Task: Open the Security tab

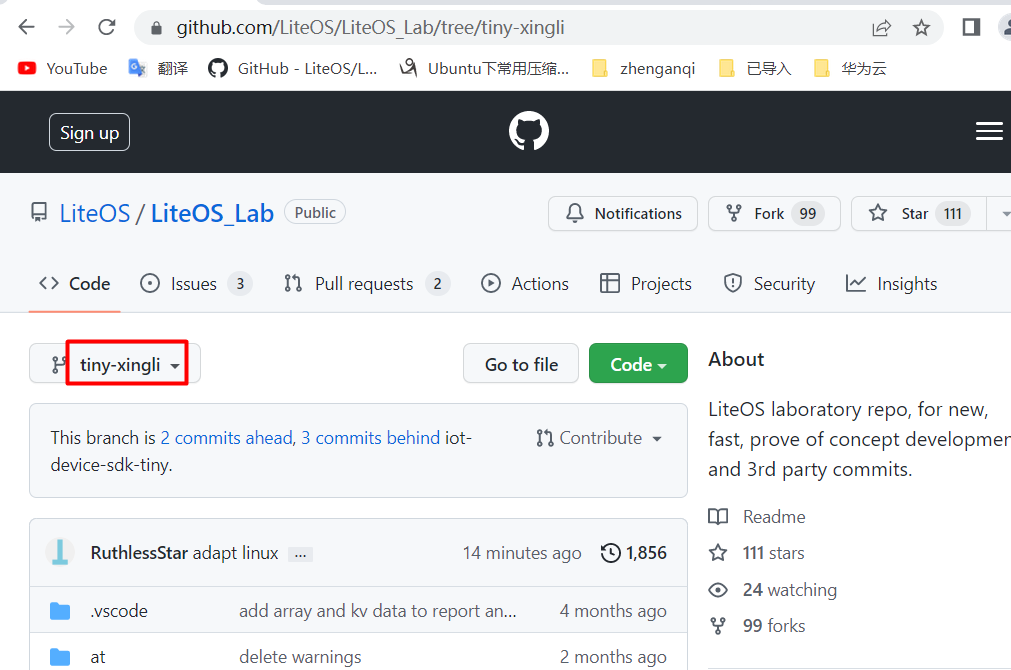Action: click(769, 284)
